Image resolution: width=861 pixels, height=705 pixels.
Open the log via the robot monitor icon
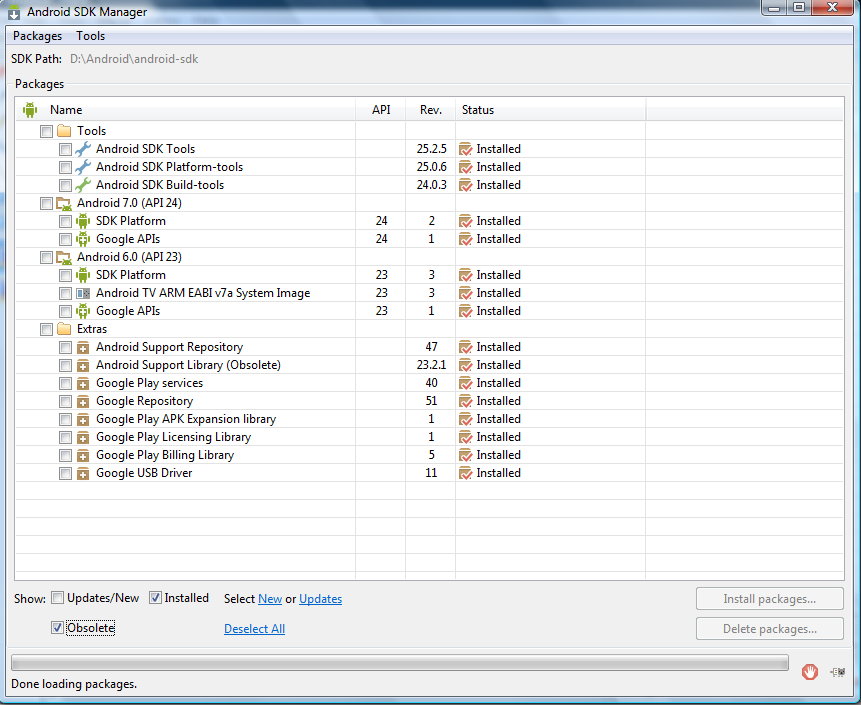tap(838, 671)
